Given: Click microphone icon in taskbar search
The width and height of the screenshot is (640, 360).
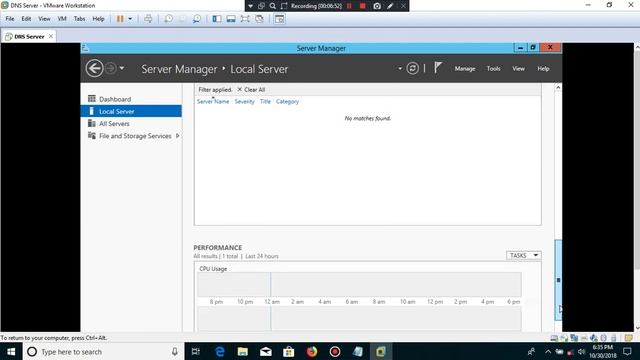Looking at the screenshot, I should tap(175, 351).
